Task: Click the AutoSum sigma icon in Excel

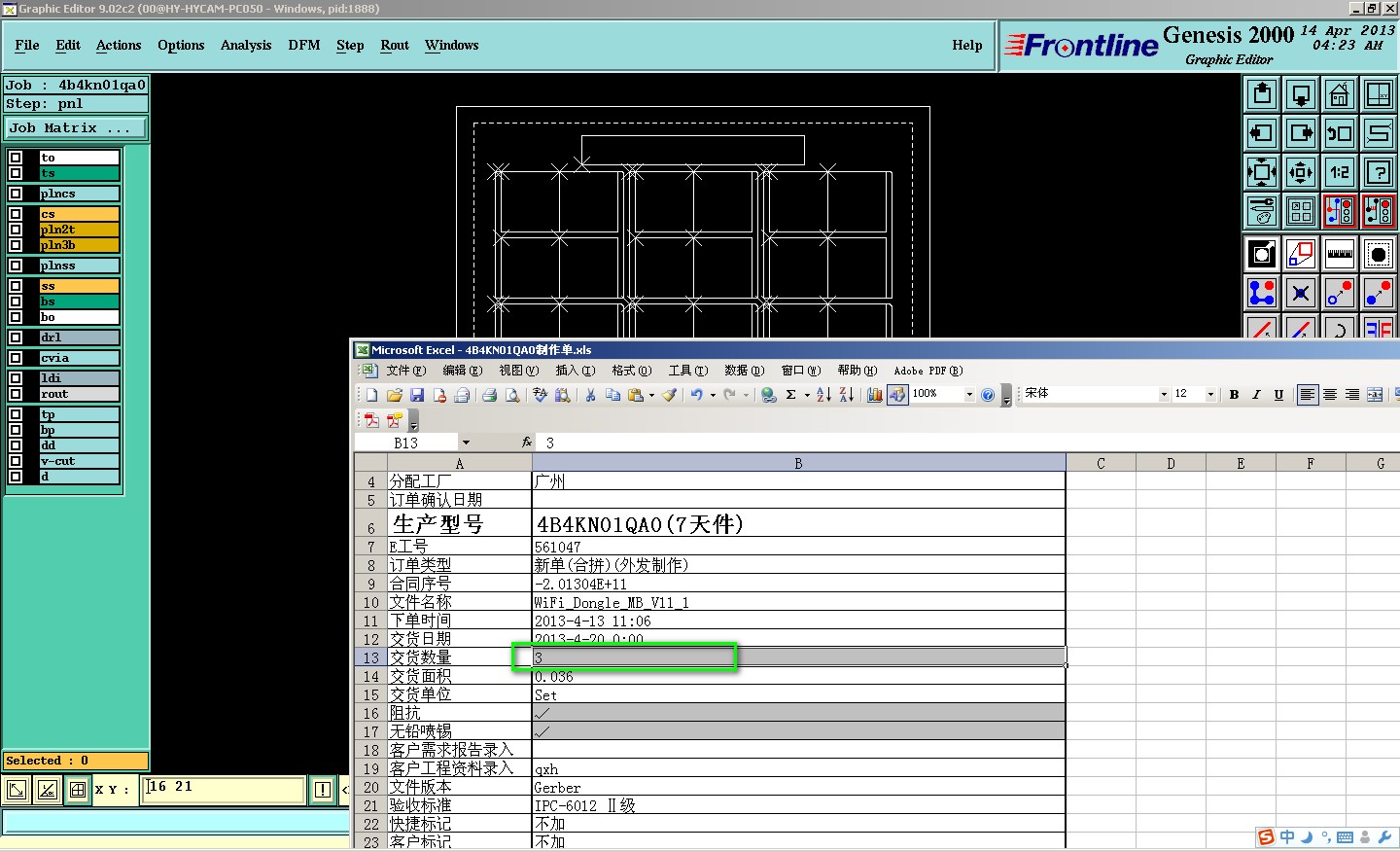Action: pos(791,395)
